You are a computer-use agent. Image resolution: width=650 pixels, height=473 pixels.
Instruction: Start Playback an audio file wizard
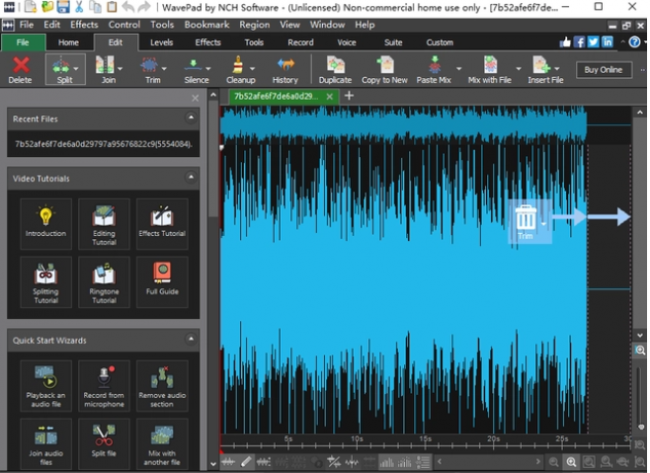coord(46,386)
